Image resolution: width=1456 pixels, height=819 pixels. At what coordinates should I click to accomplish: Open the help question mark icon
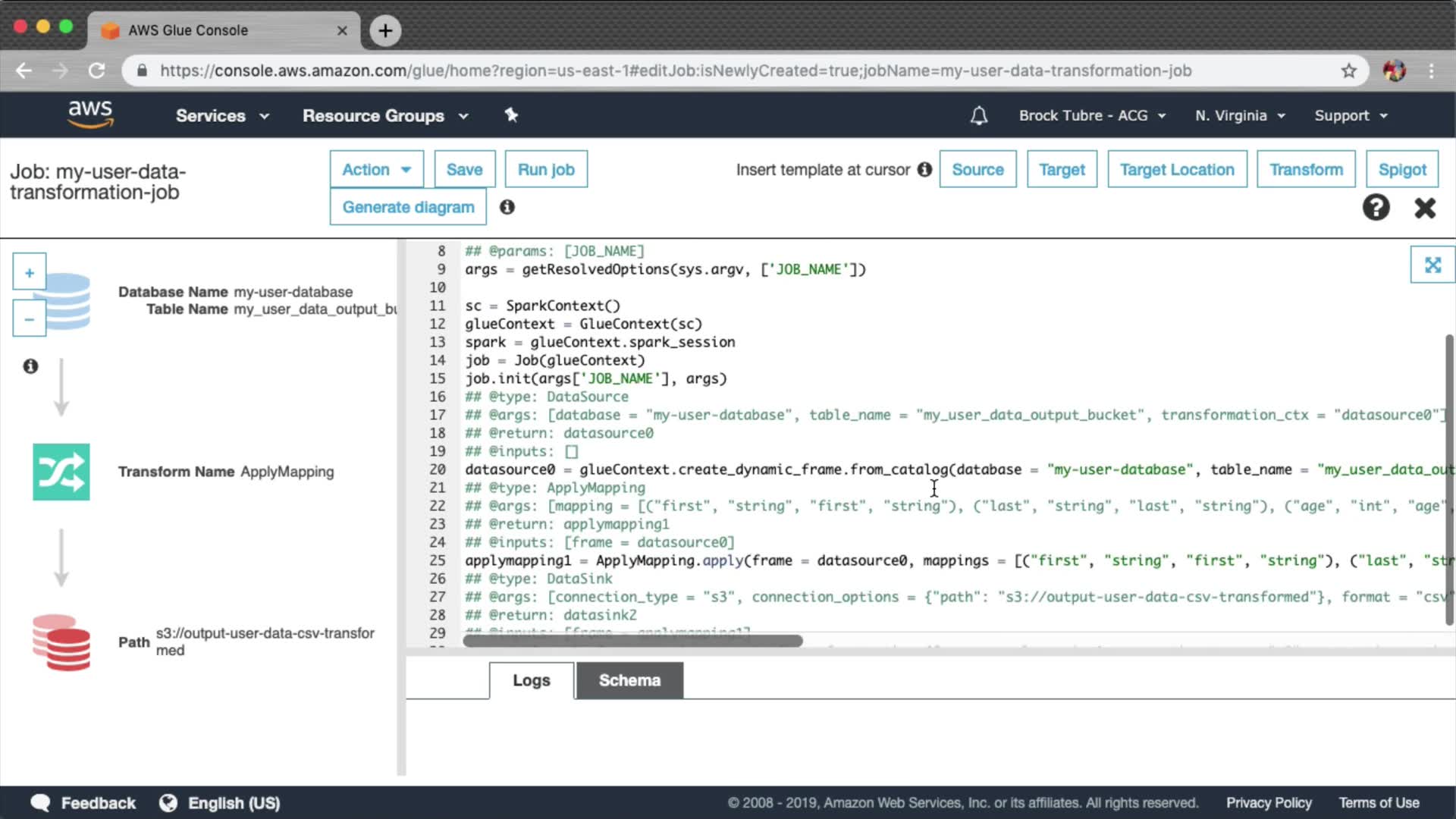(1376, 207)
